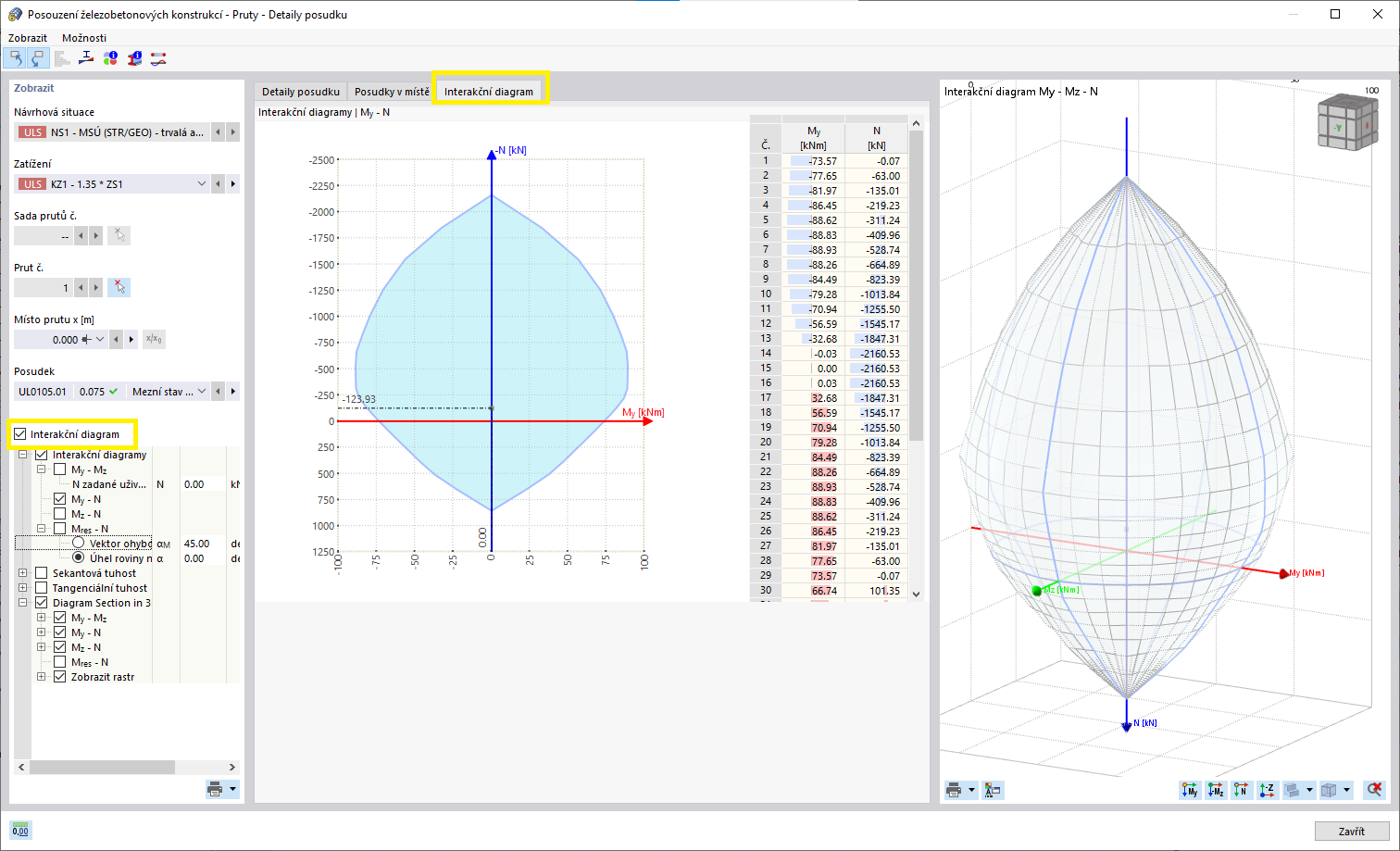Expand the Tangenciální tuhost tree node
Viewport: 1400px width, 851px height.
coord(23,588)
